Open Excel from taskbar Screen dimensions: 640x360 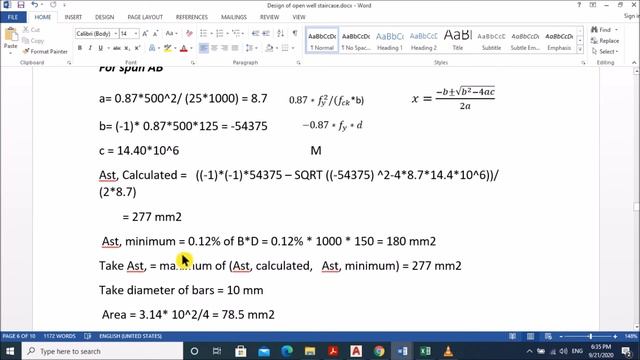425,351
